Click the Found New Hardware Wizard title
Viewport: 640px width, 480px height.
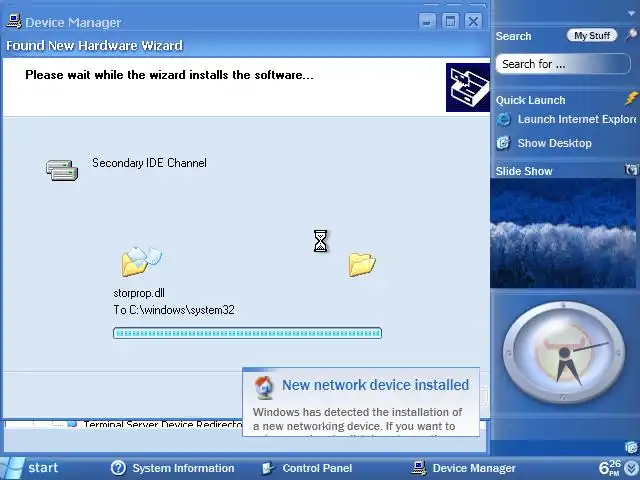[94, 45]
